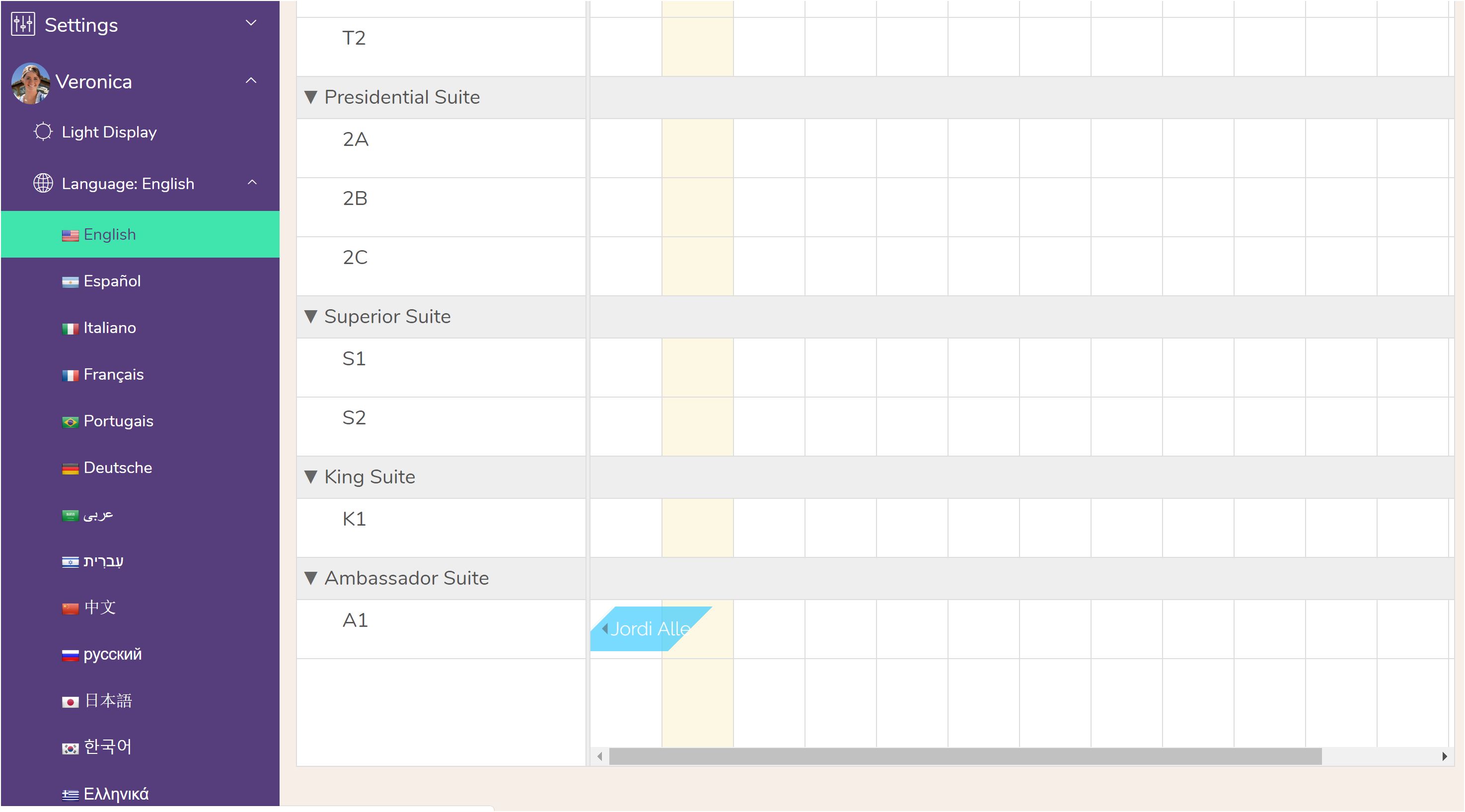Click the Brazilian flag icon for Portugais
Viewport: 1465px width, 812px height.
pos(70,421)
